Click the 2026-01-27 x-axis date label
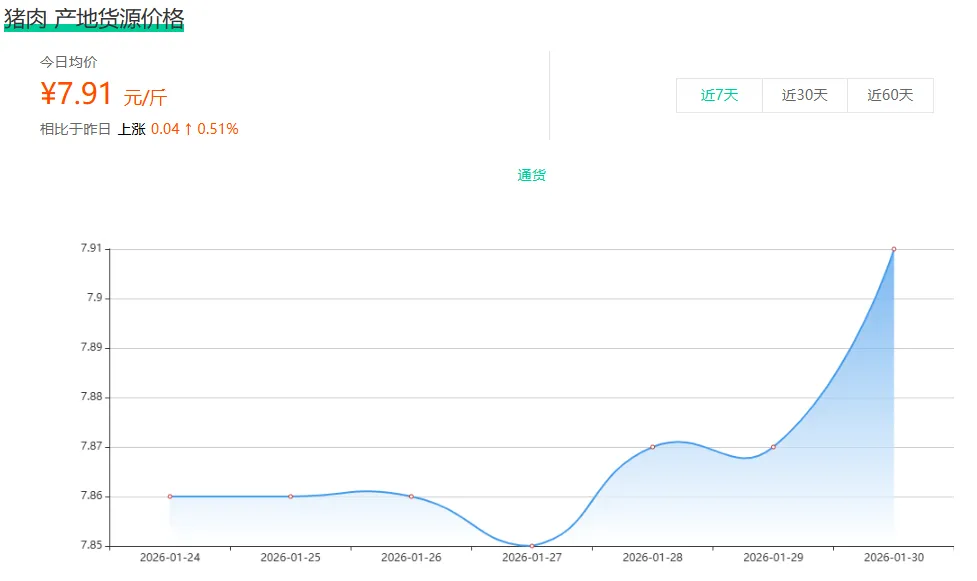 click(532, 557)
